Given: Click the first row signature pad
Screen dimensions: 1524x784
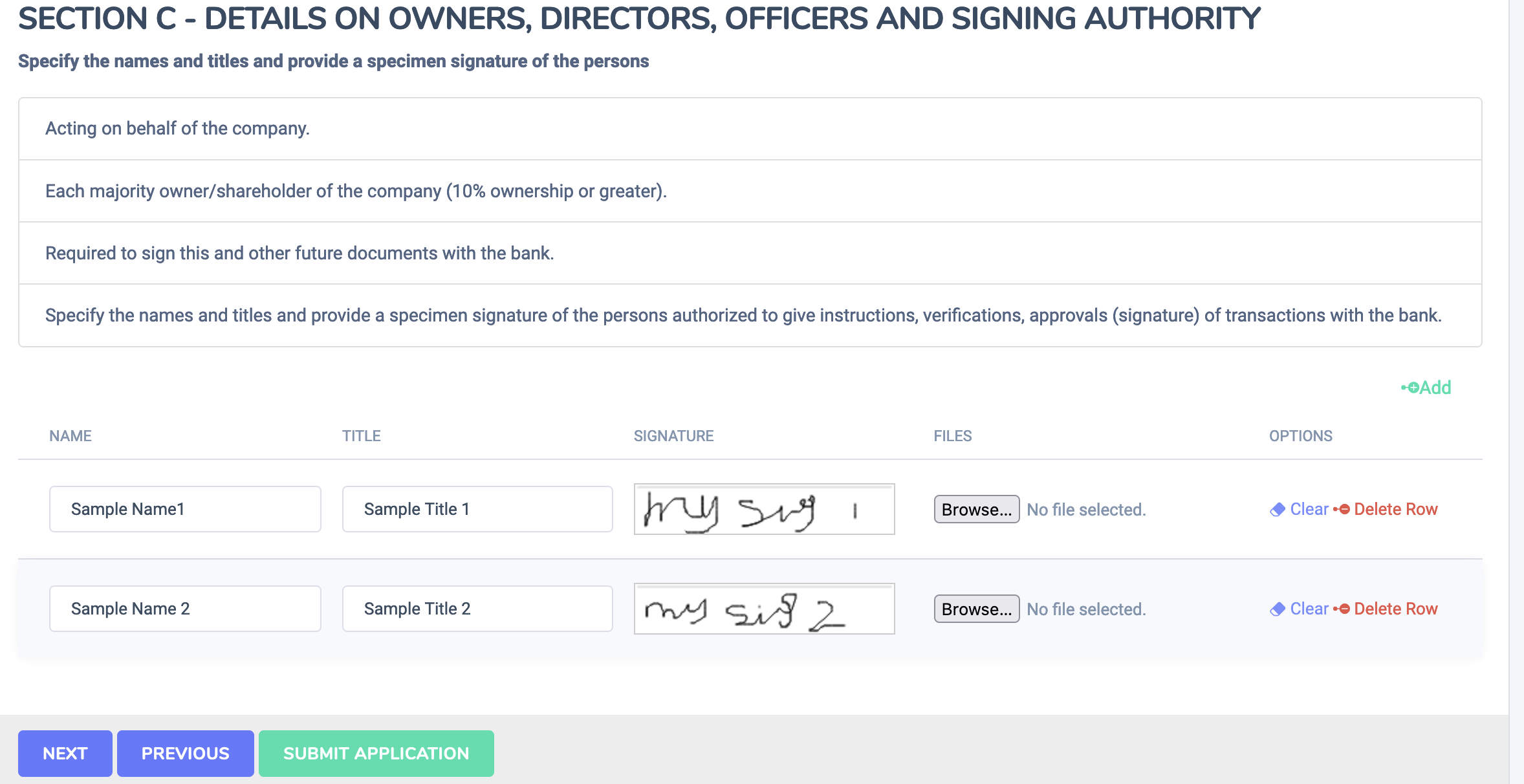Looking at the screenshot, I should [764, 509].
